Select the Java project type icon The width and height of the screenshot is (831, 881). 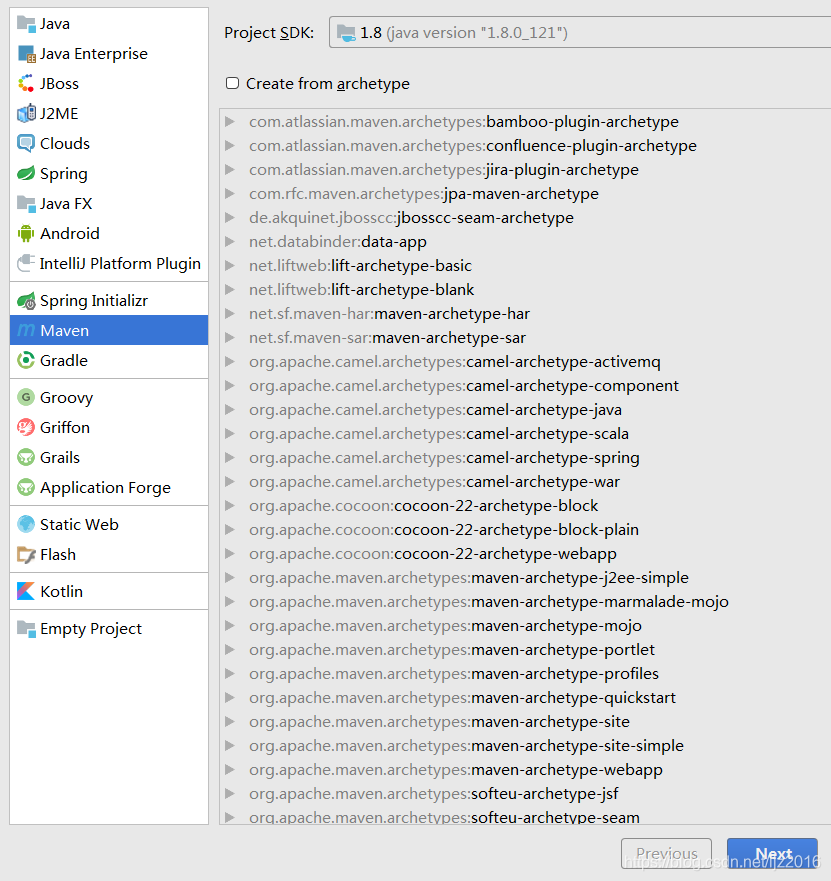point(26,24)
